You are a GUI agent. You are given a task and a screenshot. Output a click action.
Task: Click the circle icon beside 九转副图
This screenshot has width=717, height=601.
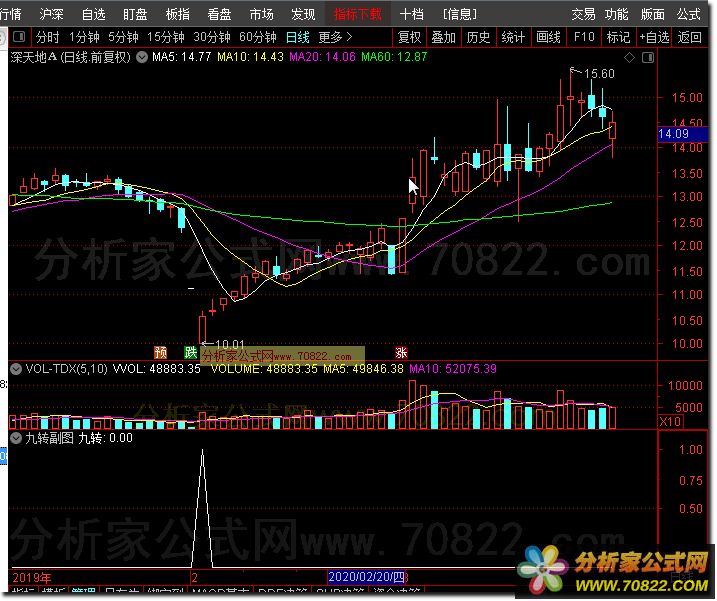tap(15, 437)
